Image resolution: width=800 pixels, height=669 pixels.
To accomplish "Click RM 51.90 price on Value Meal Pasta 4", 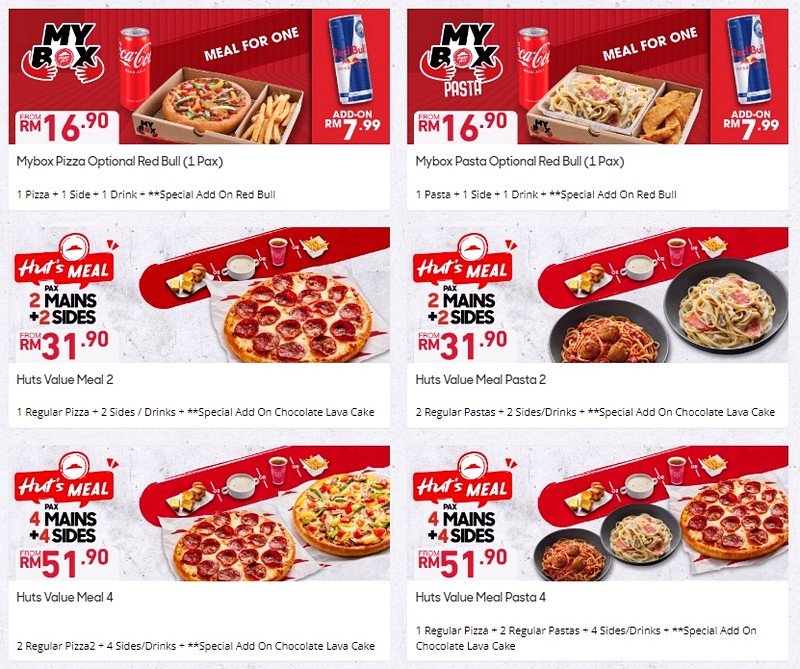I will pos(463,563).
